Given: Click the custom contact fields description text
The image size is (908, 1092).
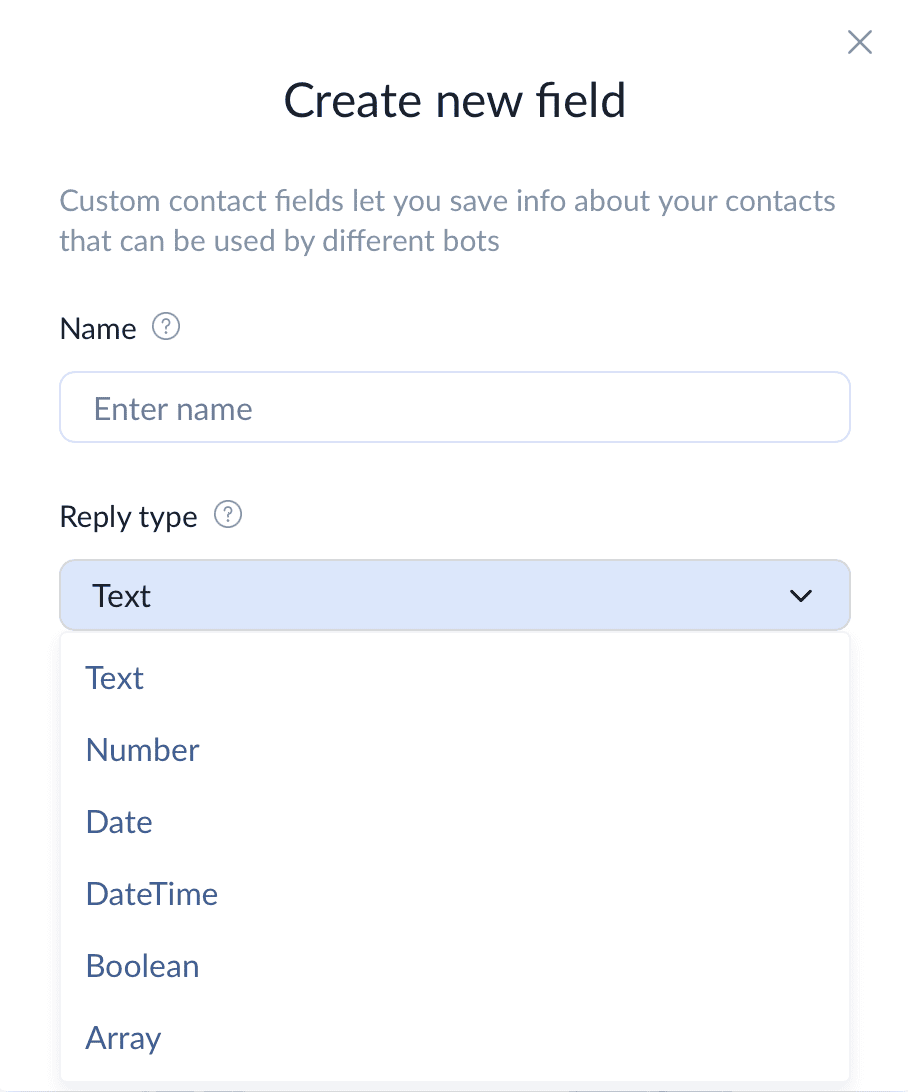Looking at the screenshot, I should coord(447,221).
